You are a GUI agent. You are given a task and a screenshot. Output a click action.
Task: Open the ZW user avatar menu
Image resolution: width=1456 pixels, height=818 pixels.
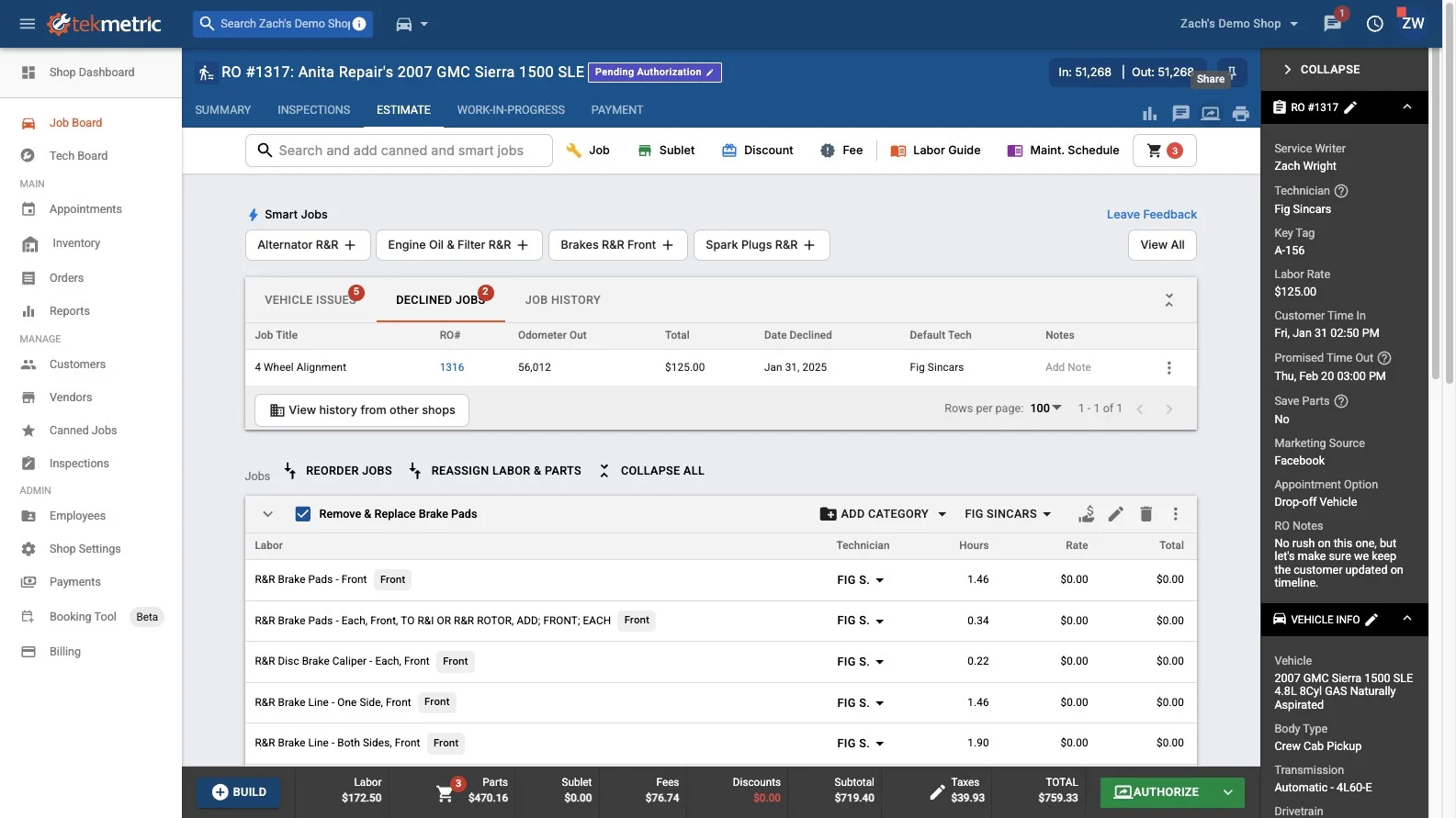click(1412, 24)
